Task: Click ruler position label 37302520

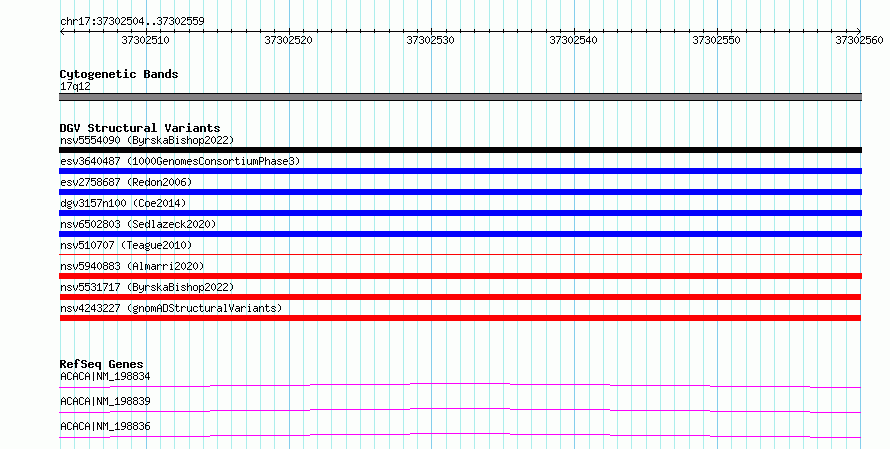Action: (x=288, y=40)
